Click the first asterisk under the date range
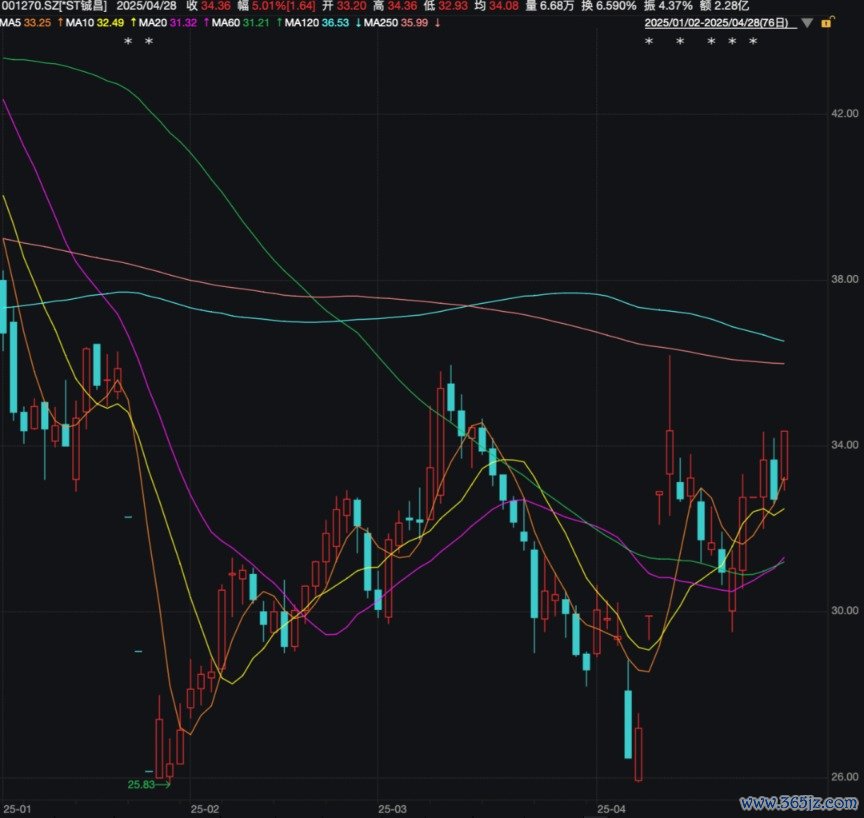The width and height of the screenshot is (864, 818). 648,42
